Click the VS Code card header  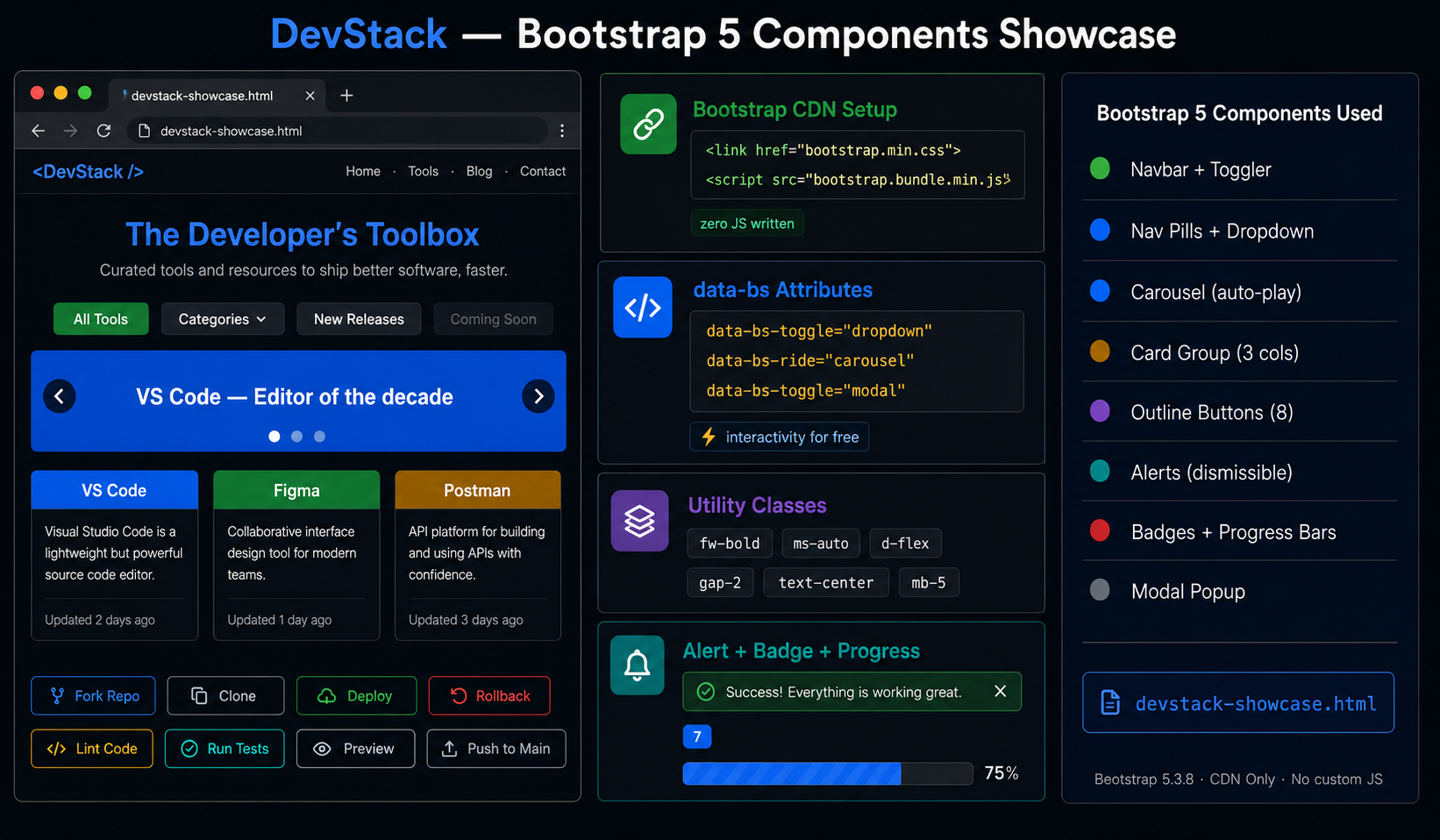pos(115,490)
